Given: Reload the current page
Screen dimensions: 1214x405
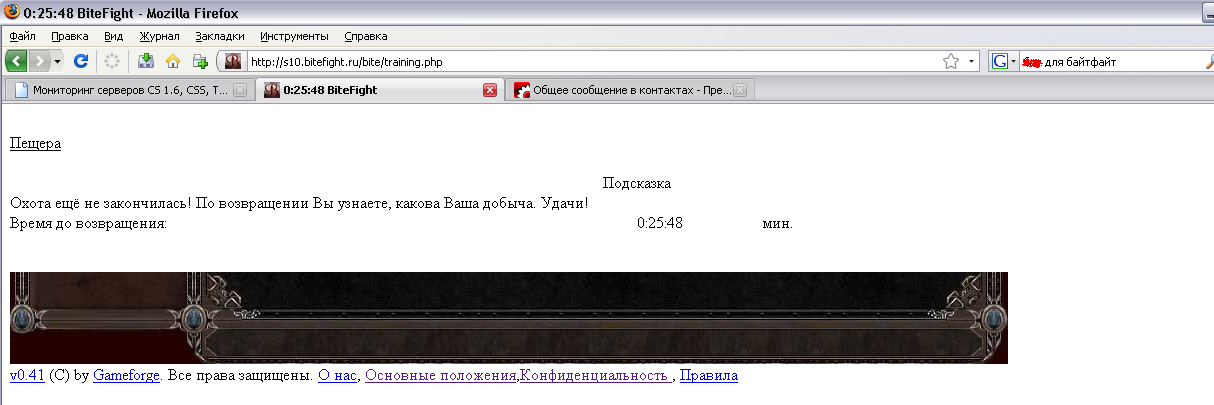Looking at the screenshot, I should 81,61.
